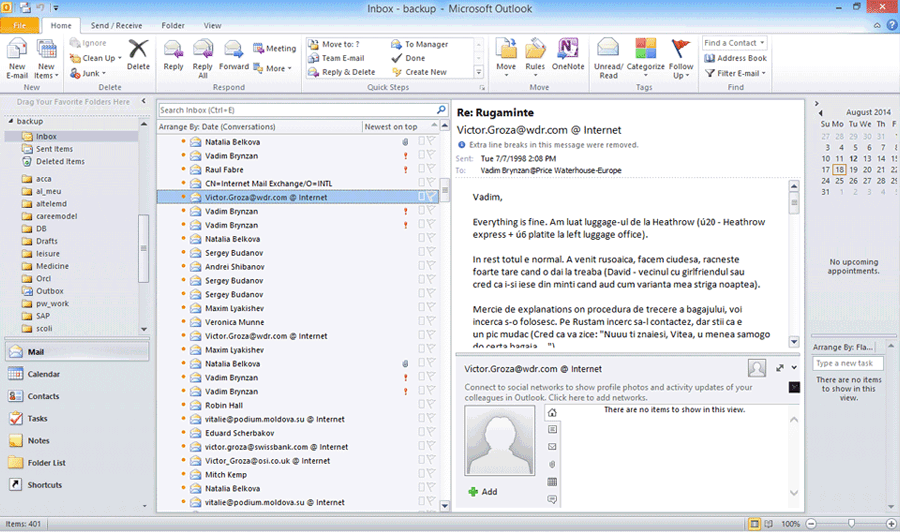Collapse the backup folder tree
The image size is (900, 532).
tap(10, 121)
